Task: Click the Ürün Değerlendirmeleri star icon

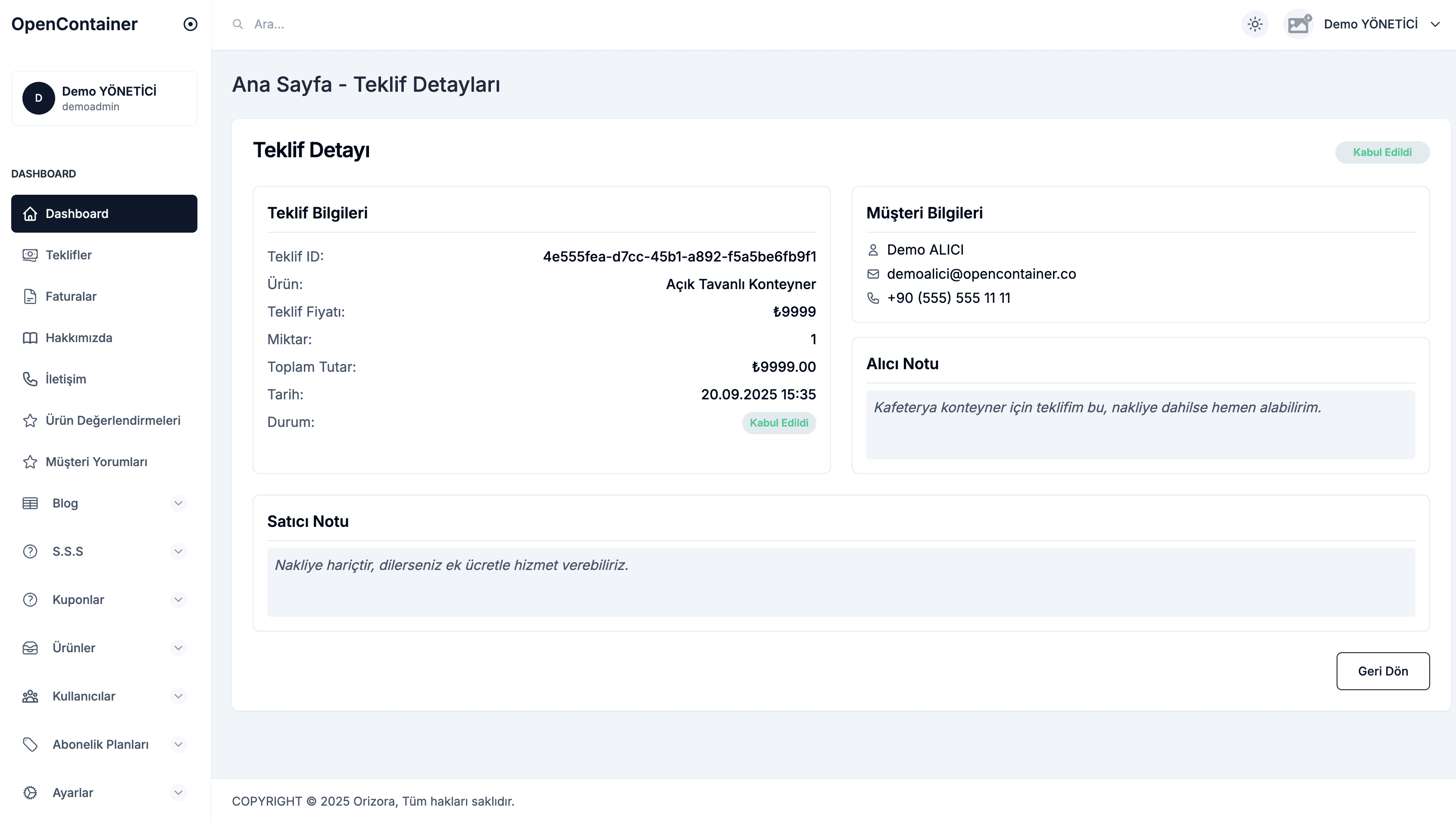Action: click(x=30, y=420)
